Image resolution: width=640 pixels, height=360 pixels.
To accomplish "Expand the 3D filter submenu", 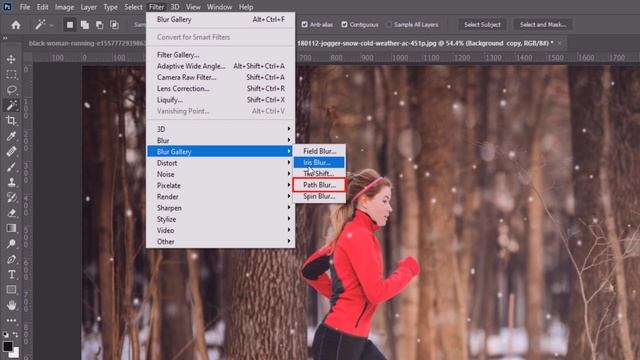I will coord(220,129).
